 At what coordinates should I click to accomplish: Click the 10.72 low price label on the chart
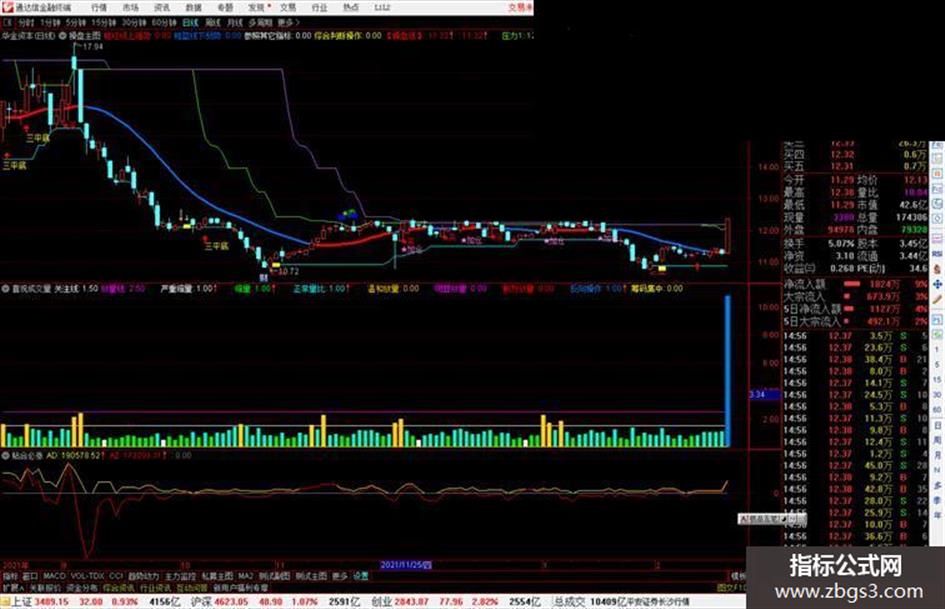289,272
